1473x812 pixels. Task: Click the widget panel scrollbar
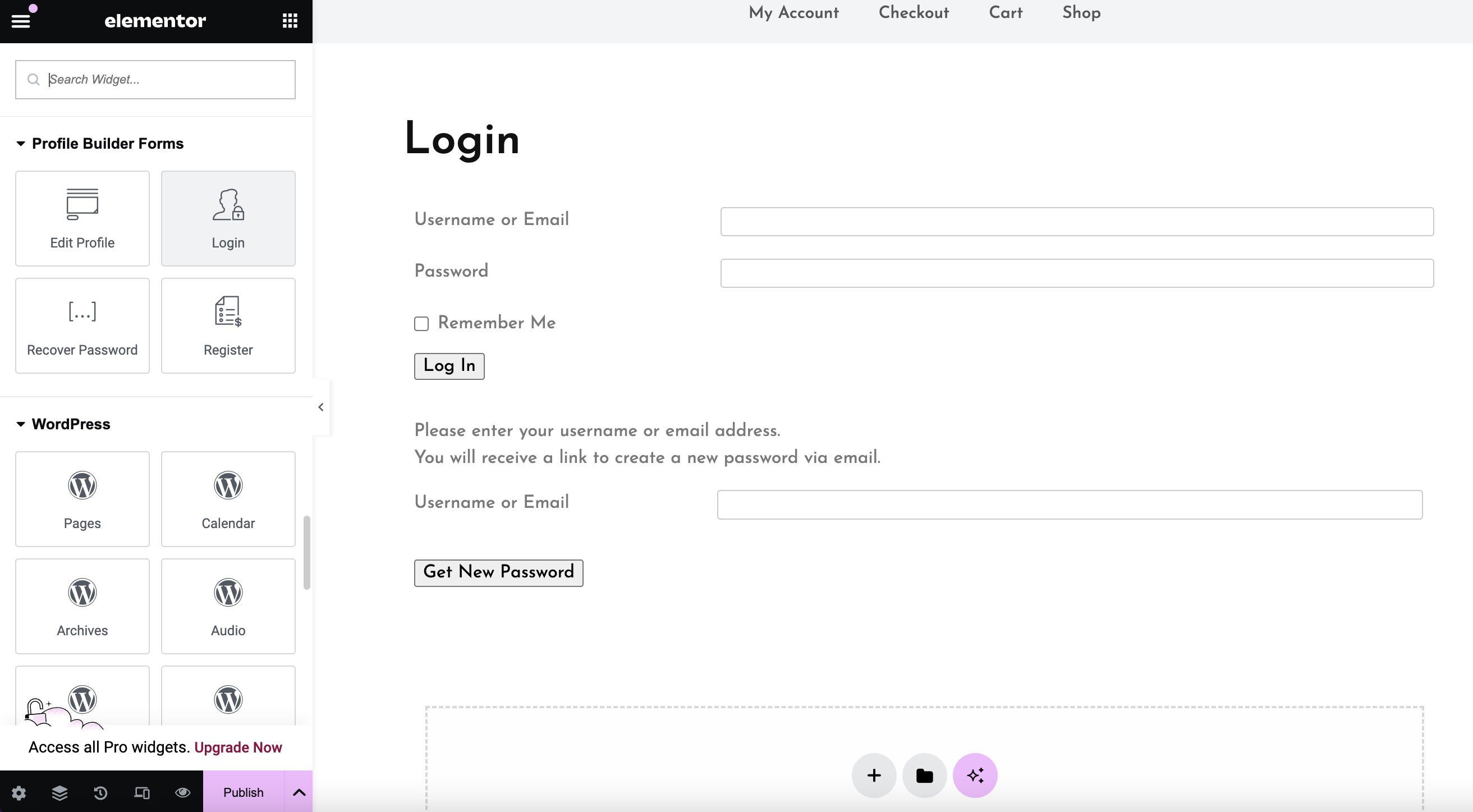[307, 552]
